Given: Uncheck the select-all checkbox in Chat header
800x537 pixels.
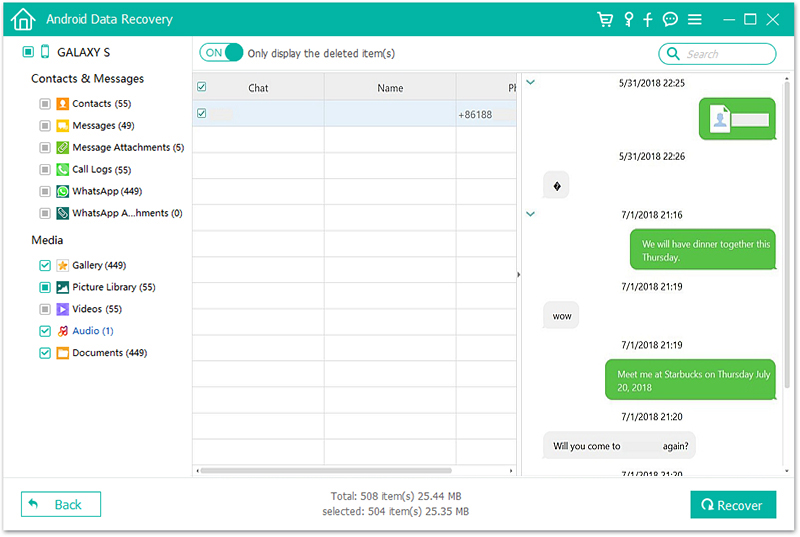Looking at the screenshot, I should pyautogui.click(x=202, y=87).
